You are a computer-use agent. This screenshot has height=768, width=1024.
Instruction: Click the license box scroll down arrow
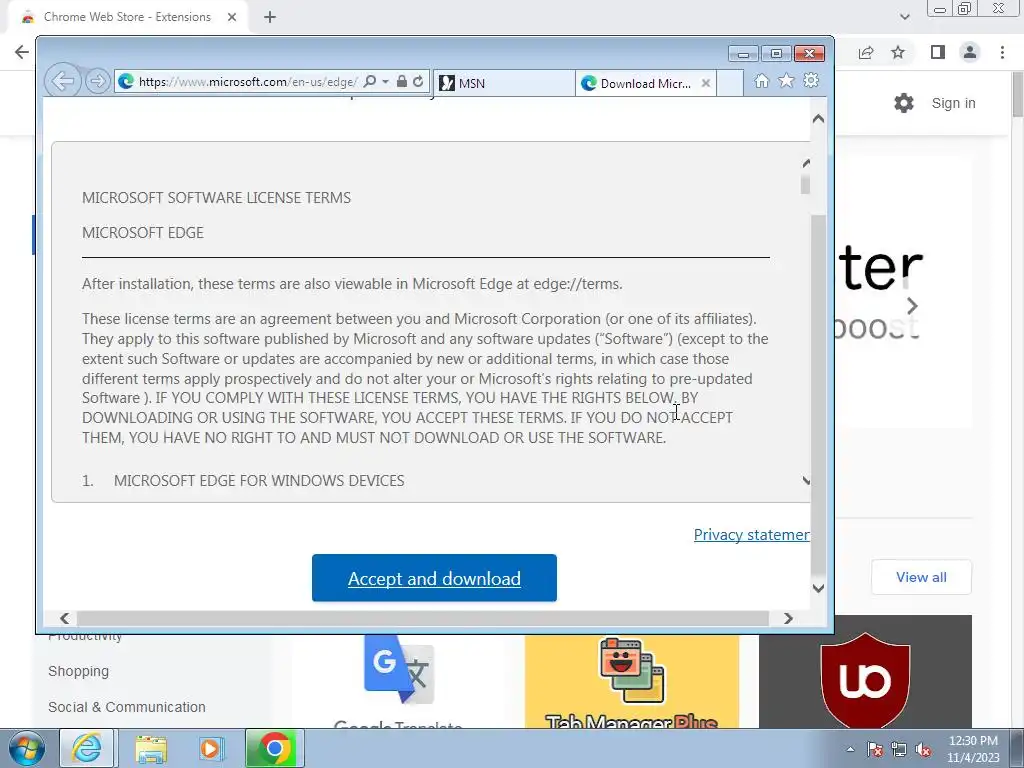click(806, 481)
